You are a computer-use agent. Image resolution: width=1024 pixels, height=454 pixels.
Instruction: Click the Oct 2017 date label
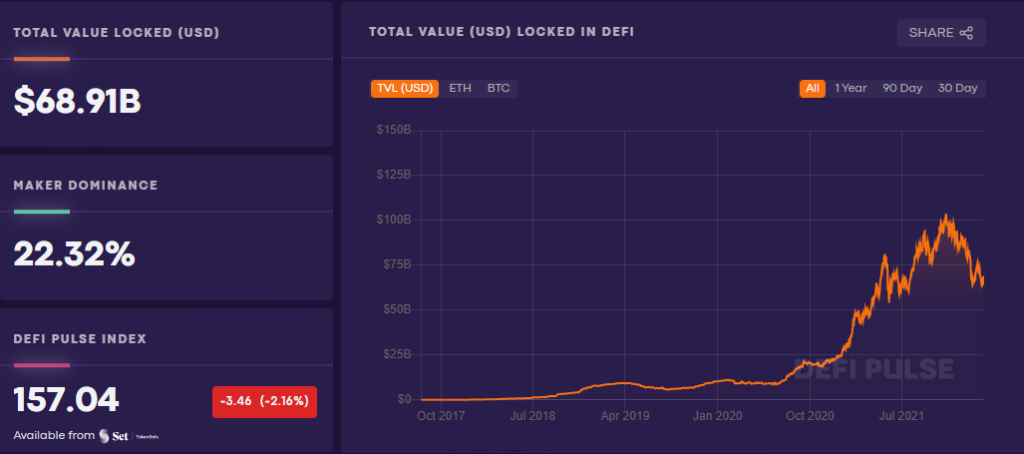(x=441, y=415)
